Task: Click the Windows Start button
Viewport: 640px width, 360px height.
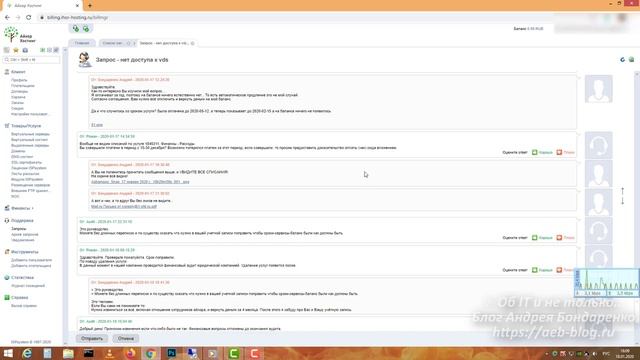Action: pos(8,353)
